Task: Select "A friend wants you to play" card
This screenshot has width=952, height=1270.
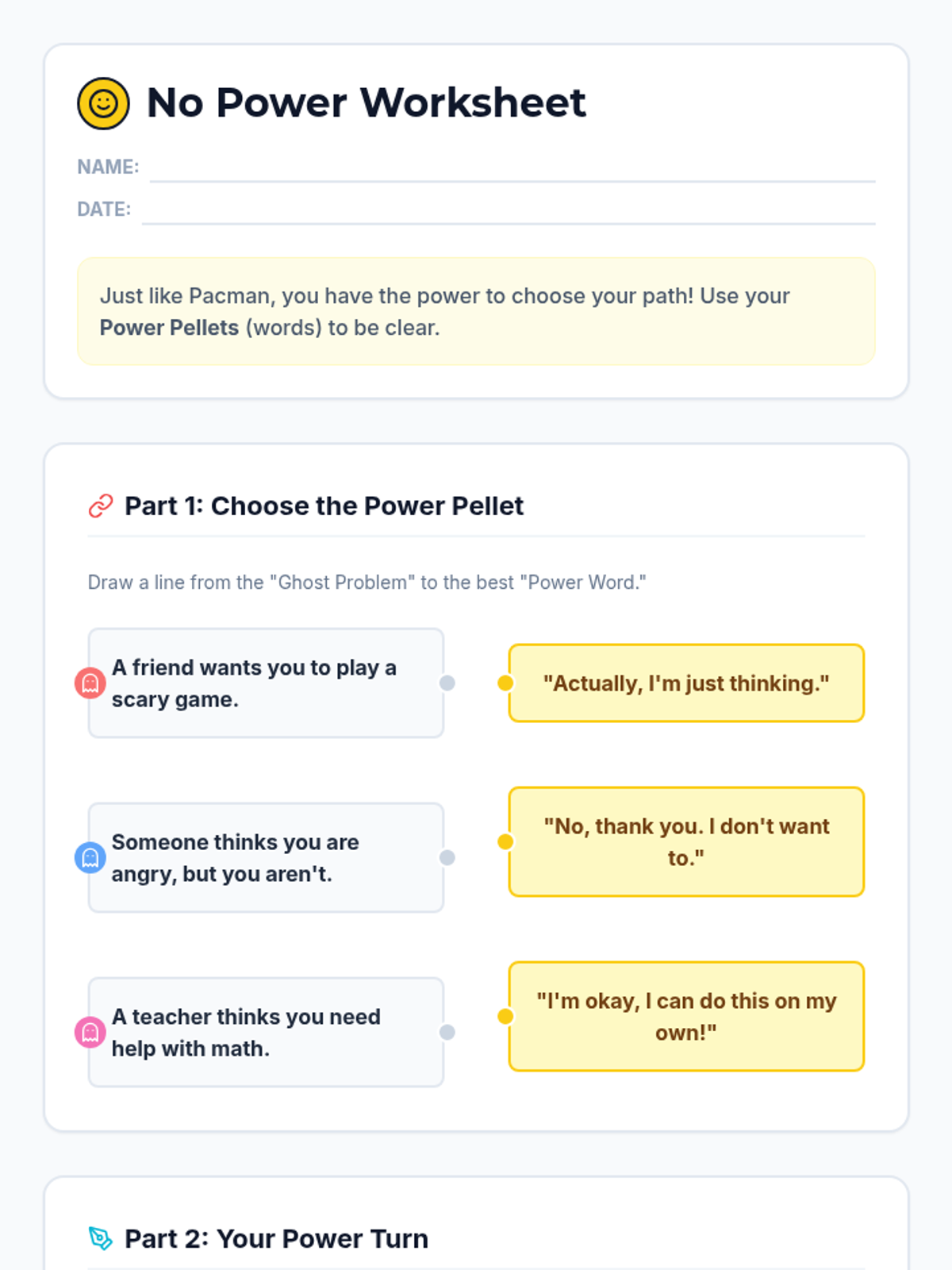Action: point(266,683)
